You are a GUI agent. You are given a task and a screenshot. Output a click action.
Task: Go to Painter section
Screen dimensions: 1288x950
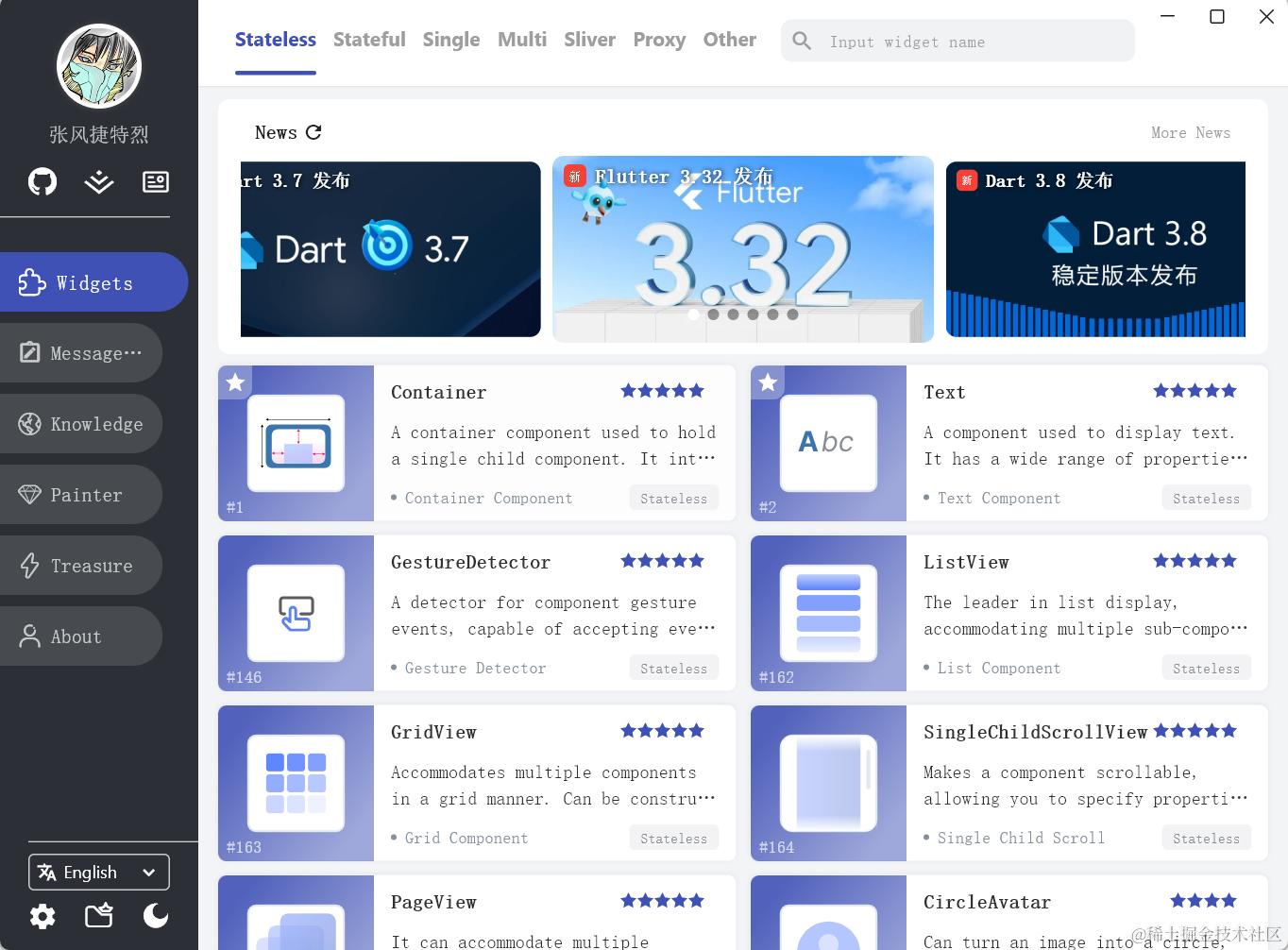[x=81, y=495]
